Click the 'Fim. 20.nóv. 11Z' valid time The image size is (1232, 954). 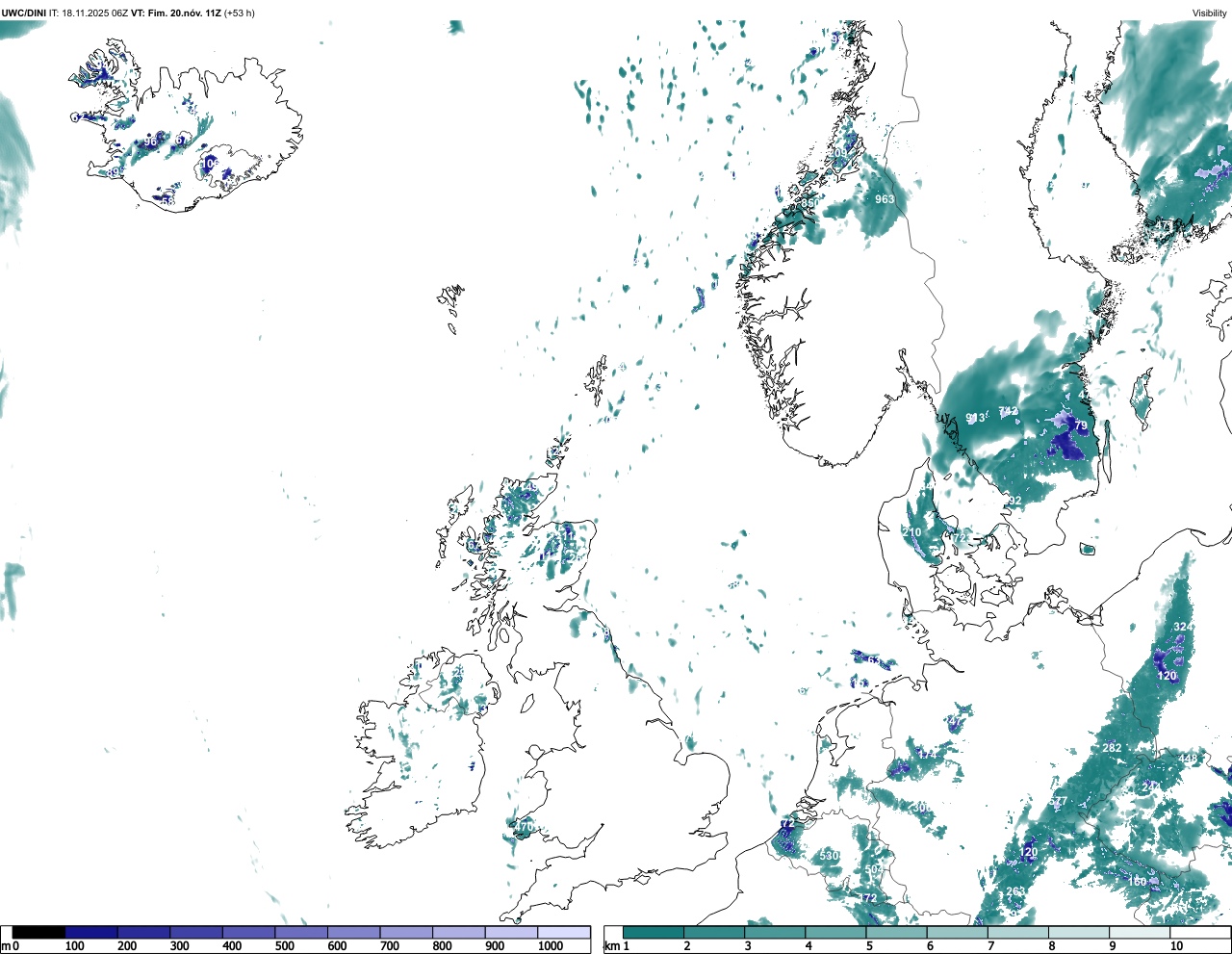pos(186,13)
